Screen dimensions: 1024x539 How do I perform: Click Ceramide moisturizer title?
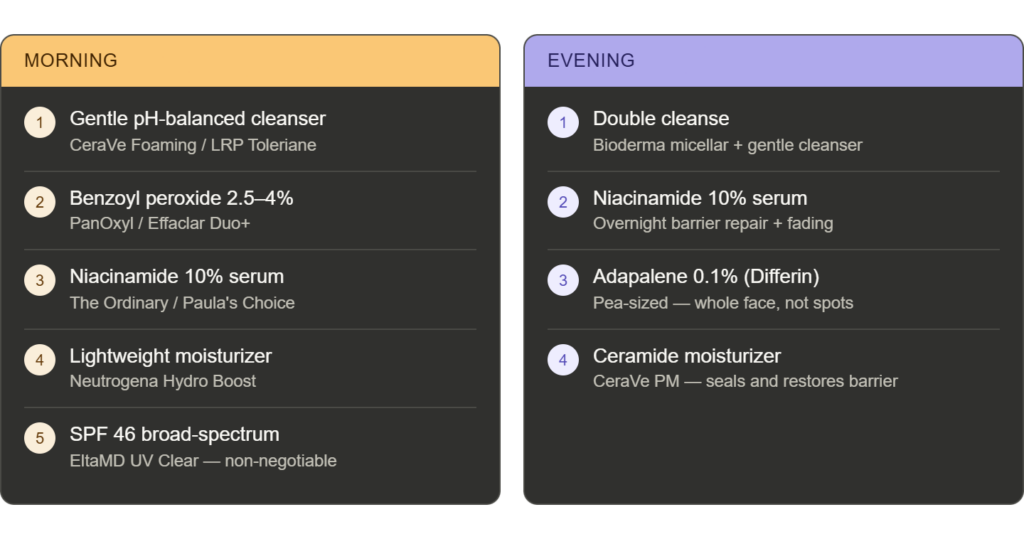[686, 356]
